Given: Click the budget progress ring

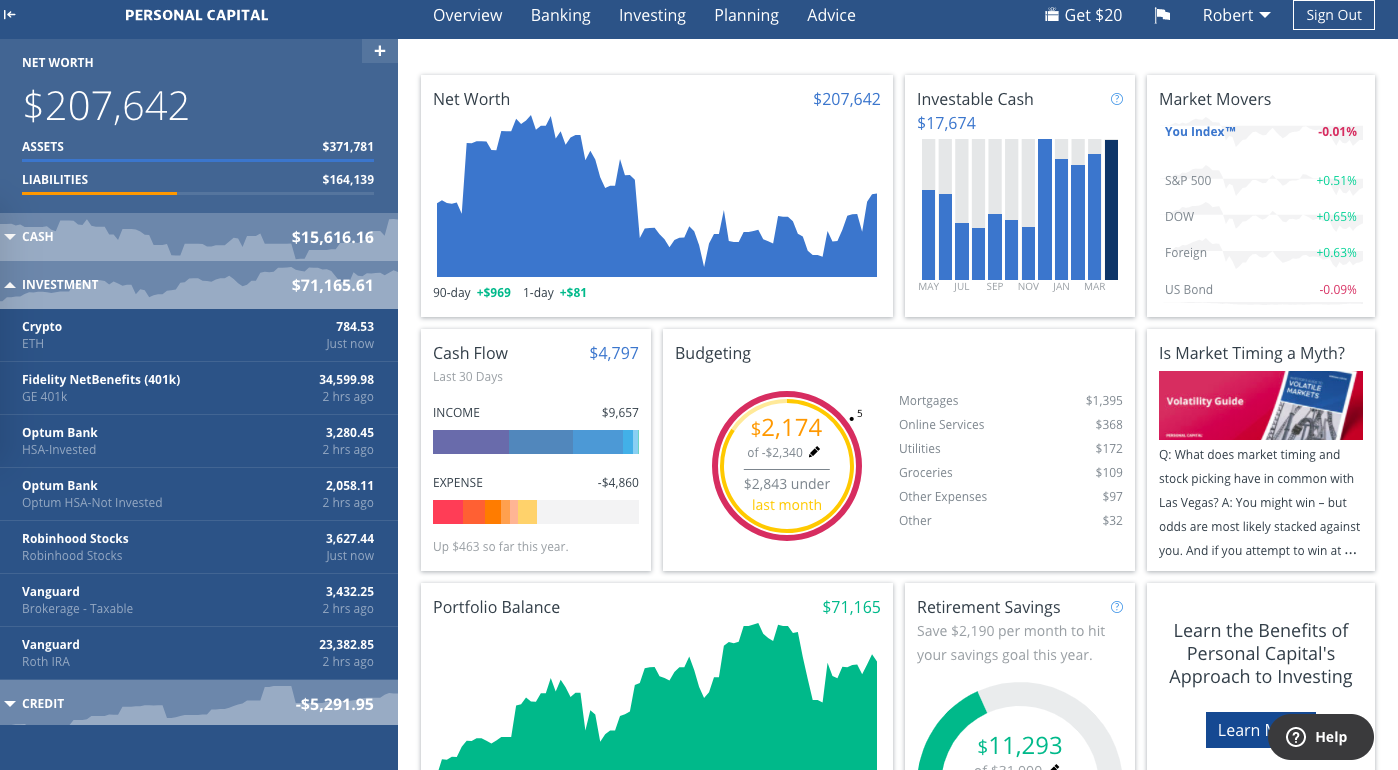Looking at the screenshot, I should pyautogui.click(x=786, y=466).
